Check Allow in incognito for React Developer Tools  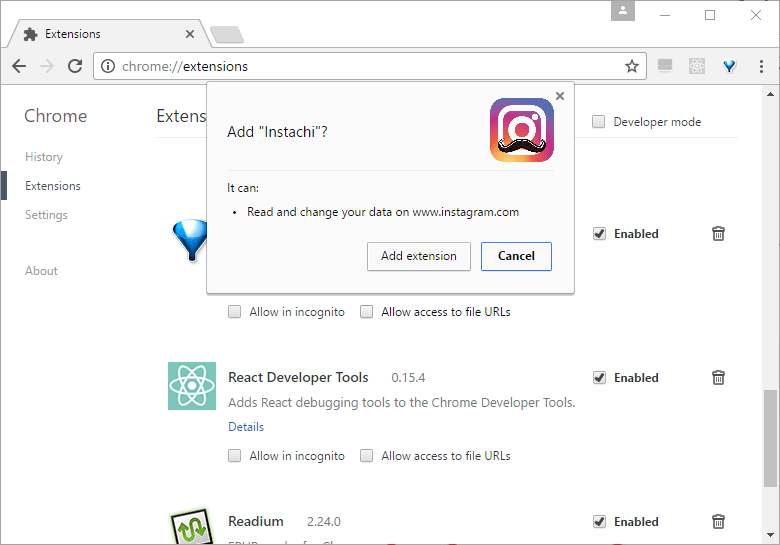[234, 455]
